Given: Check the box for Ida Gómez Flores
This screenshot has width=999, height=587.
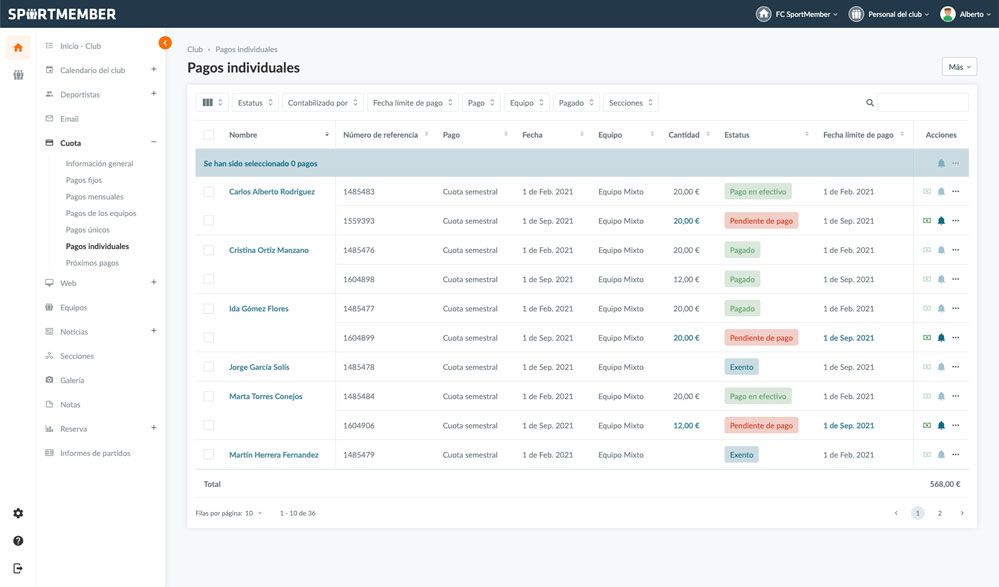Looking at the screenshot, I should pyautogui.click(x=209, y=308).
